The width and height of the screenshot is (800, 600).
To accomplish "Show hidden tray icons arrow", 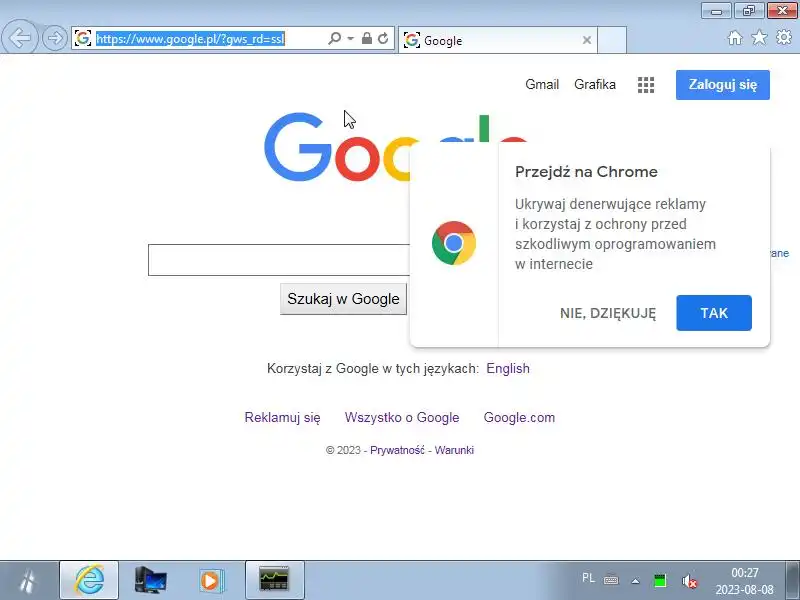I will coord(635,581).
